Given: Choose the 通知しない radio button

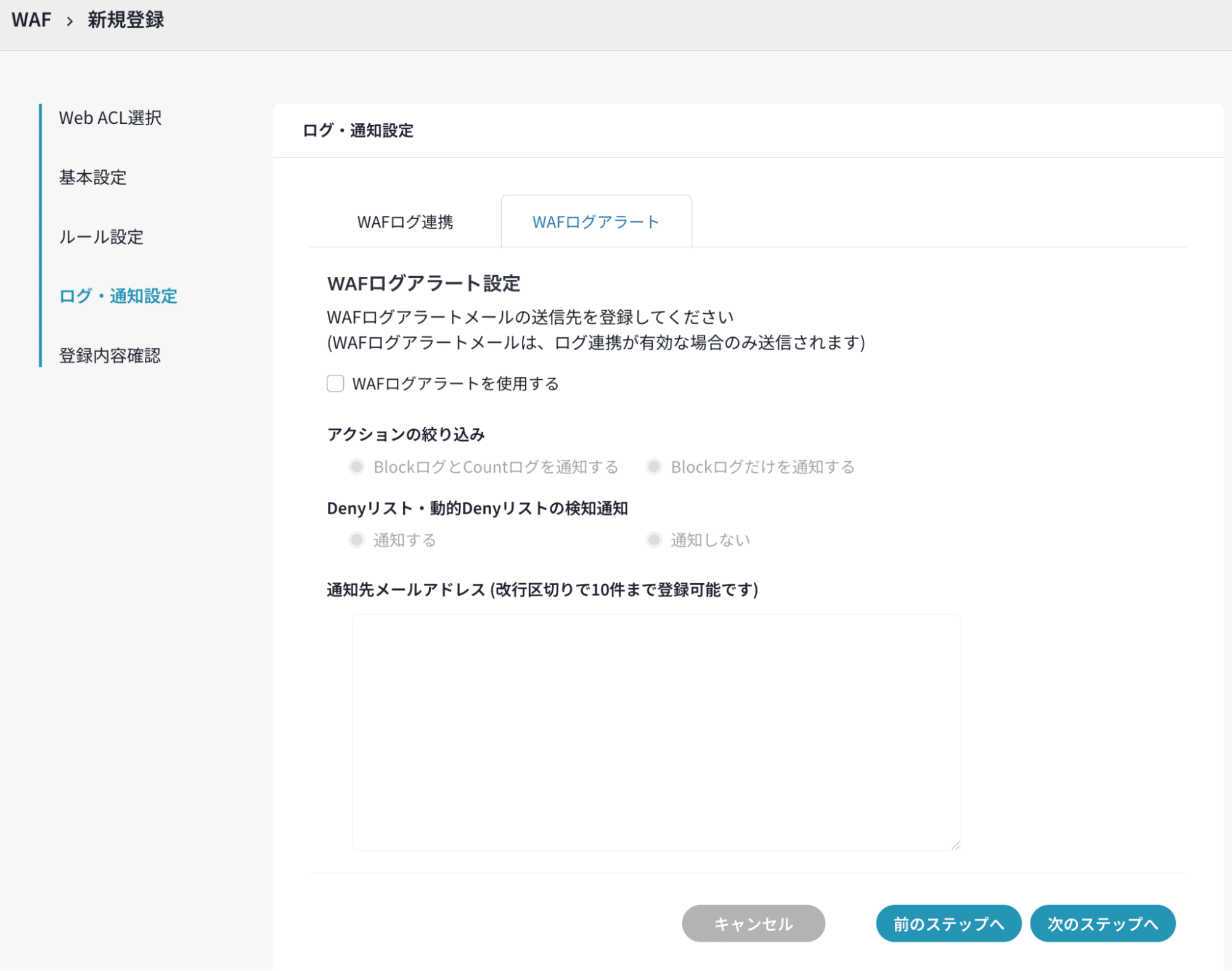Looking at the screenshot, I should point(654,540).
